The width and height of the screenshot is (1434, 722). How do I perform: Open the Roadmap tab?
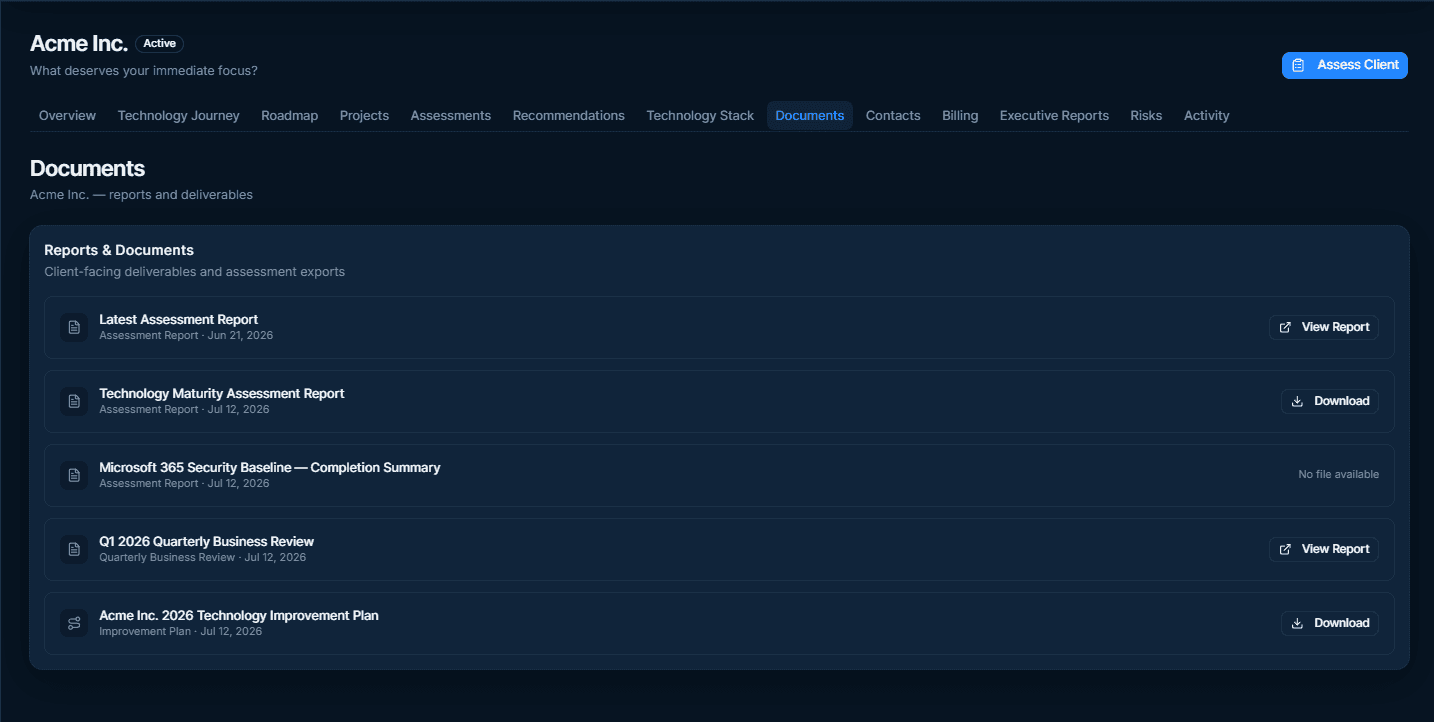coord(290,115)
